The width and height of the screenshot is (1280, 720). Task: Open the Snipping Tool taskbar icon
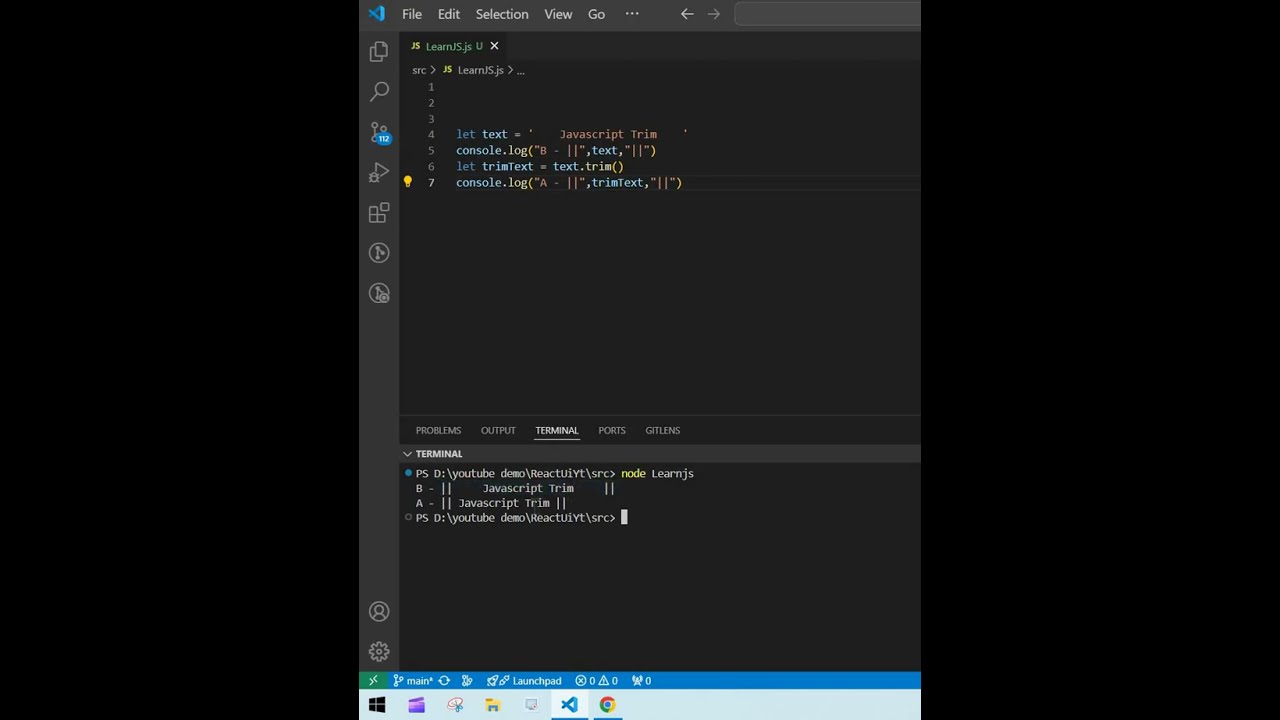coord(455,705)
